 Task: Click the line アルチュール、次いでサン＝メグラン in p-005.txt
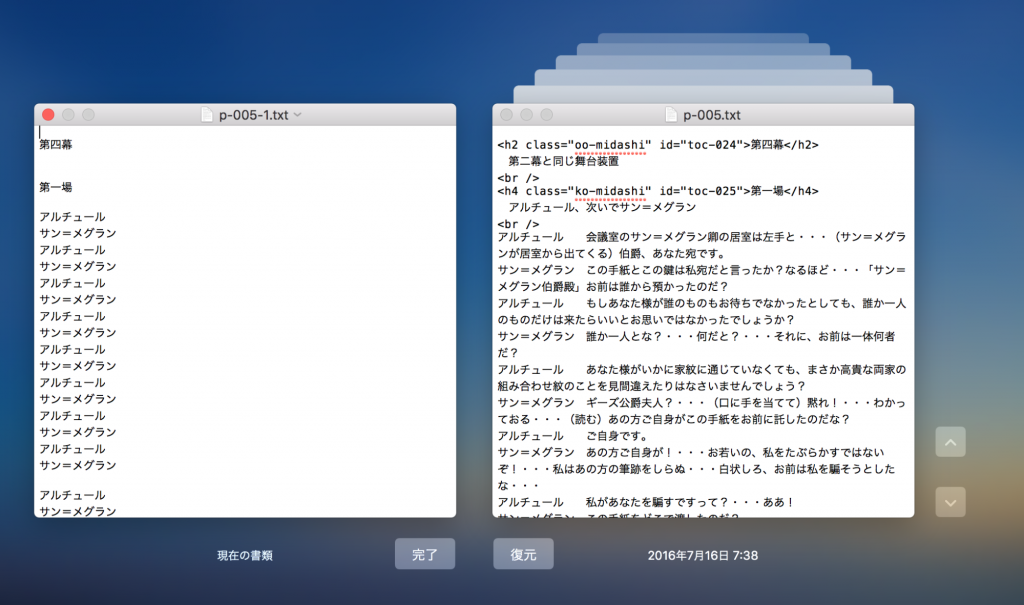tap(602, 207)
